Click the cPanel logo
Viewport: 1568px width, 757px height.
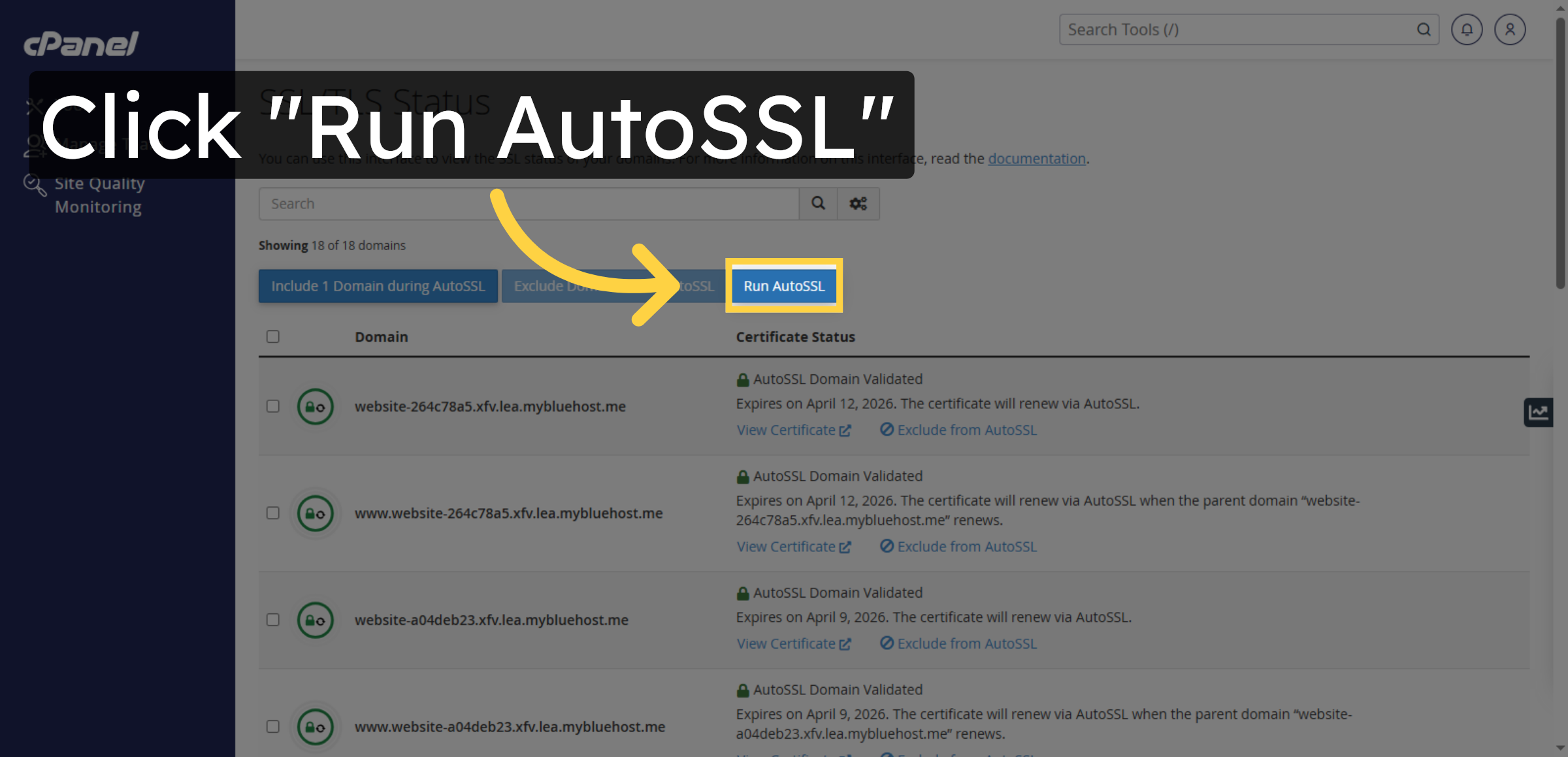(x=80, y=43)
